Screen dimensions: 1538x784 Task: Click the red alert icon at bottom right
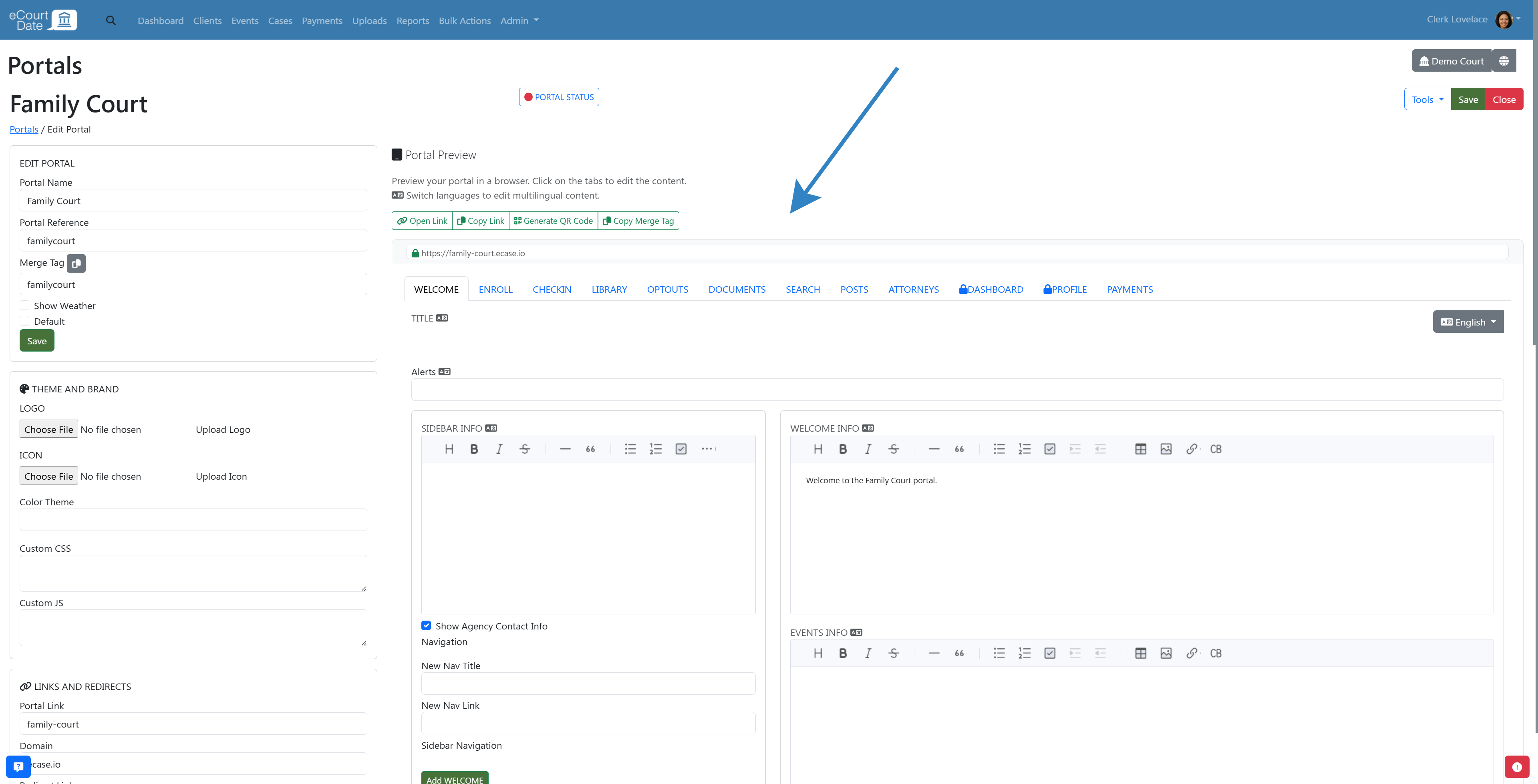(x=1517, y=767)
